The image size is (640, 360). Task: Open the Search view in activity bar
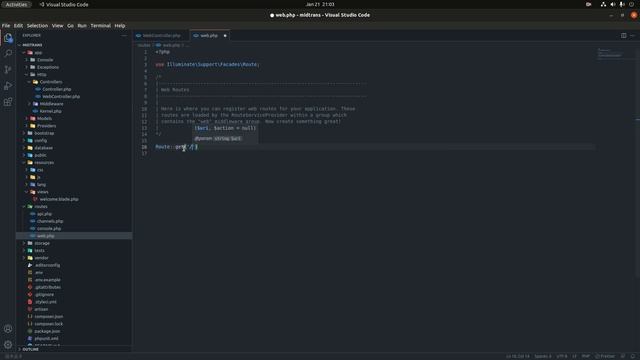tap(8, 53)
